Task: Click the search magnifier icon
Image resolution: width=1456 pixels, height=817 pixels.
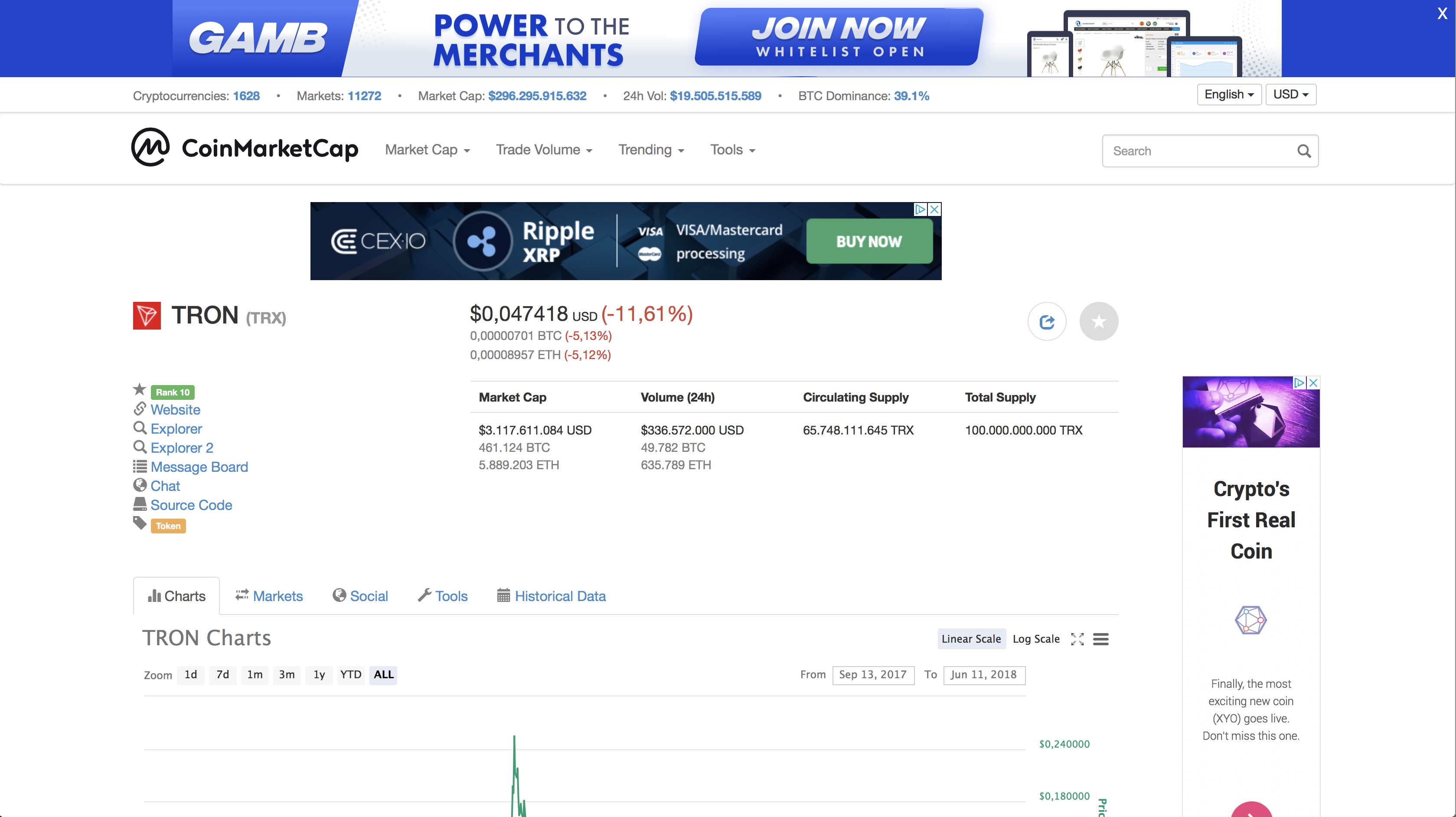Action: (1304, 151)
